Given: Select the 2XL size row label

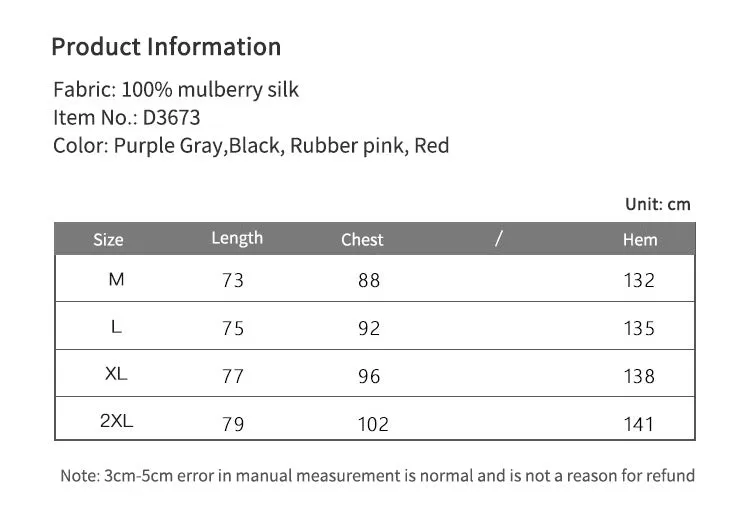Looking at the screenshot, I should tap(117, 421).
